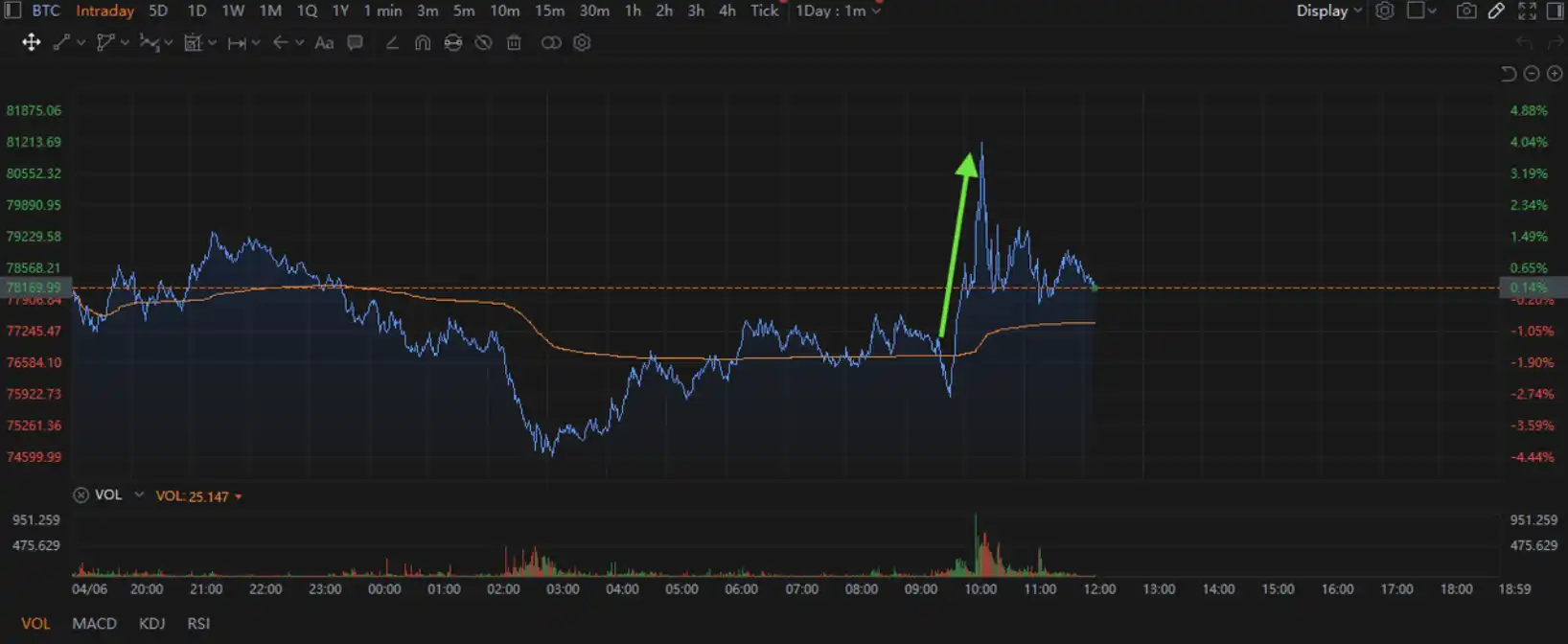The width and height of the screenshot is (1568, 644).
Task: Activate the text annotation Aa tool
Action: click(x=324, y=42)
